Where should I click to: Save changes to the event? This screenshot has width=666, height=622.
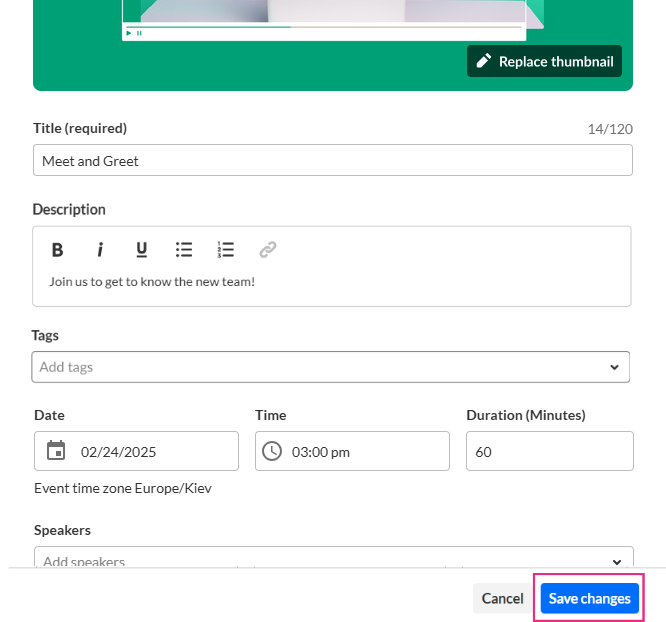point(590,598)
